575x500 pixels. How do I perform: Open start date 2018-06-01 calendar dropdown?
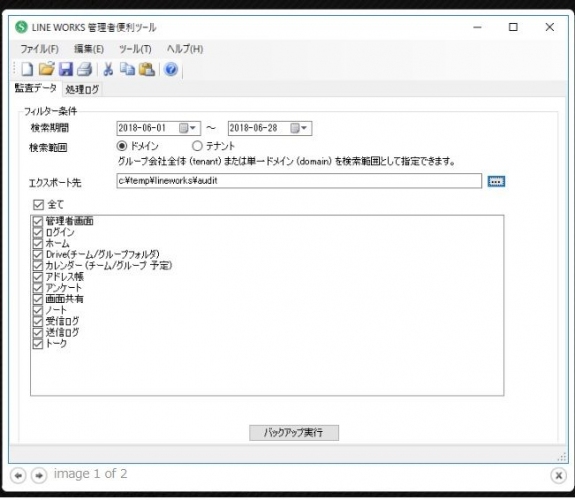(x=188, y=128)
